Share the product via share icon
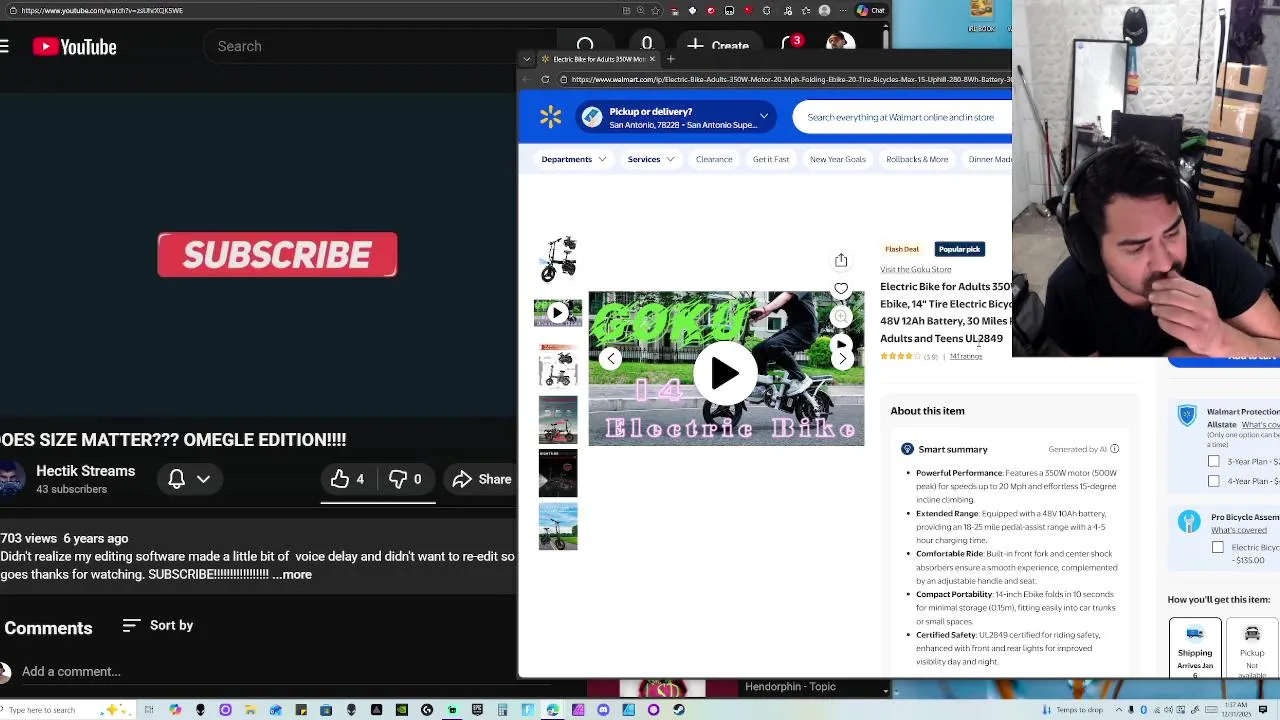The width and height of the screenshot is (1280, 720). [841, 260]
